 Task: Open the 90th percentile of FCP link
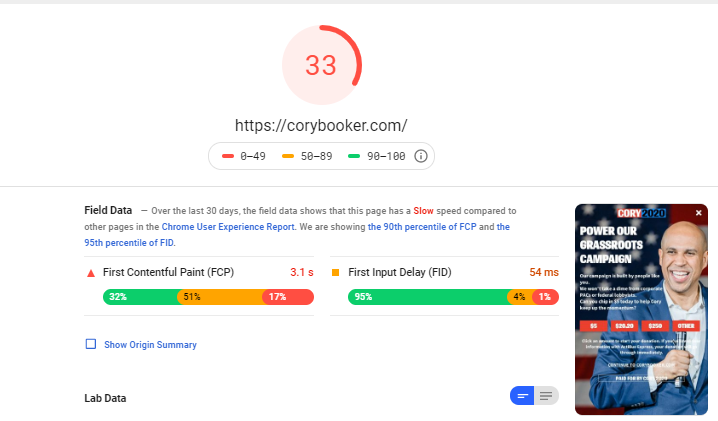tap(422, 227)
